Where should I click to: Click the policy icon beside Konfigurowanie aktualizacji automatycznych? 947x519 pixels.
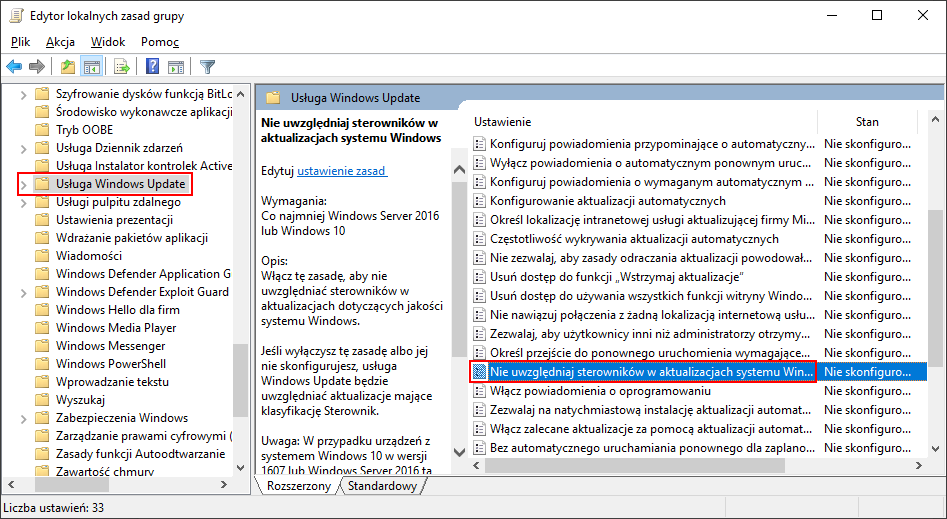(479, 201)
